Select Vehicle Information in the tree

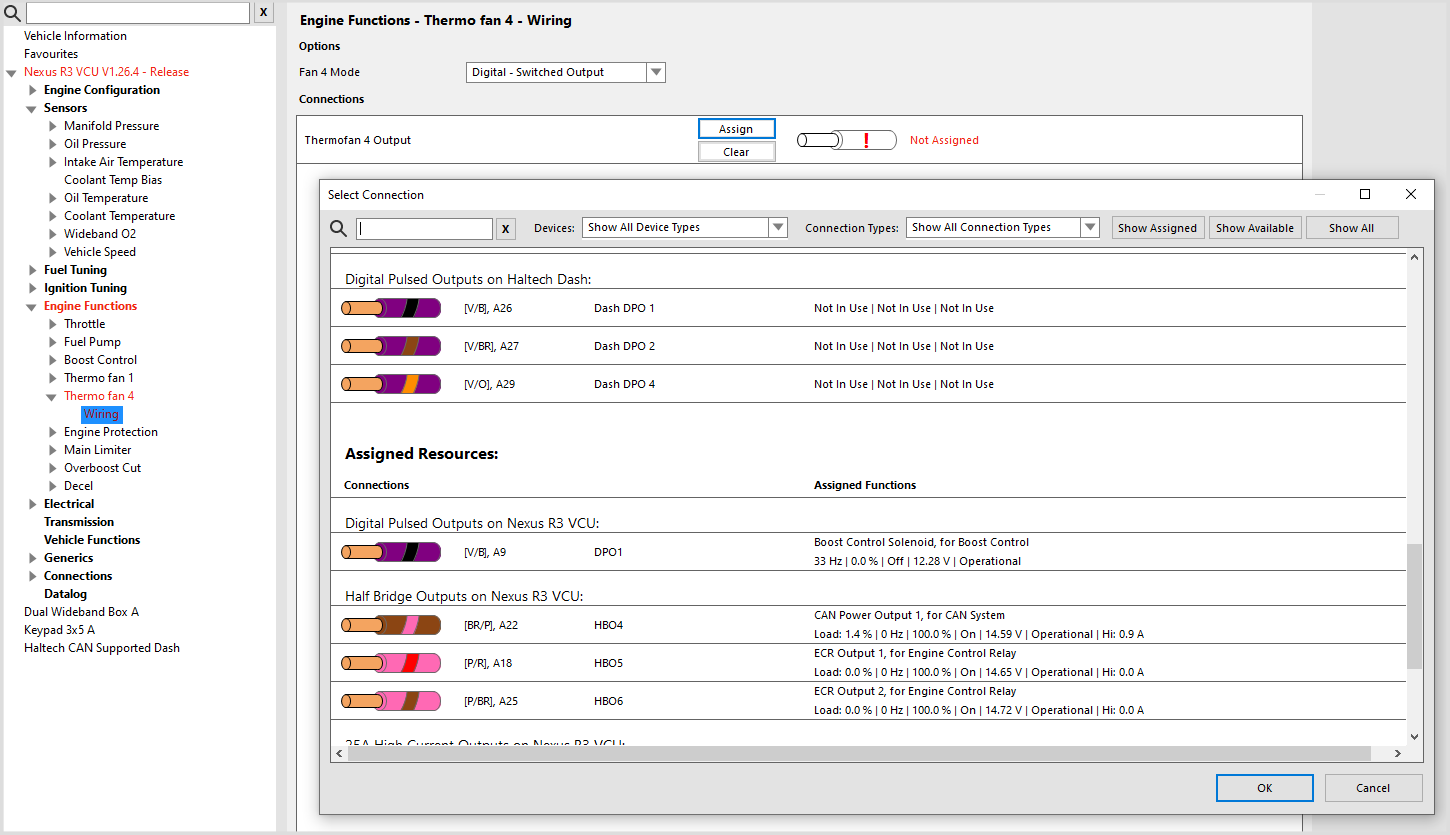click(x=75, y=36)
